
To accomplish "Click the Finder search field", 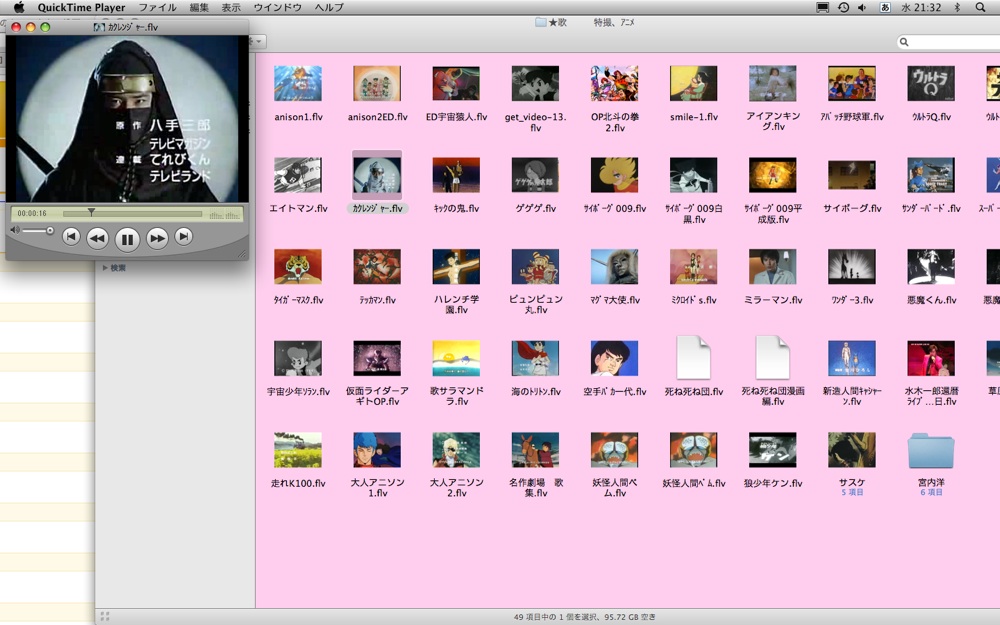I will 948,41.
